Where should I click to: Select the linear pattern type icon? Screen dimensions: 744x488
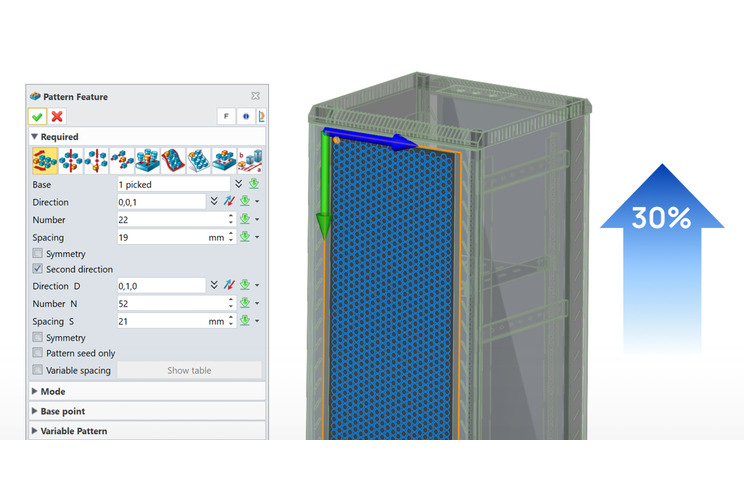point(44,159)
